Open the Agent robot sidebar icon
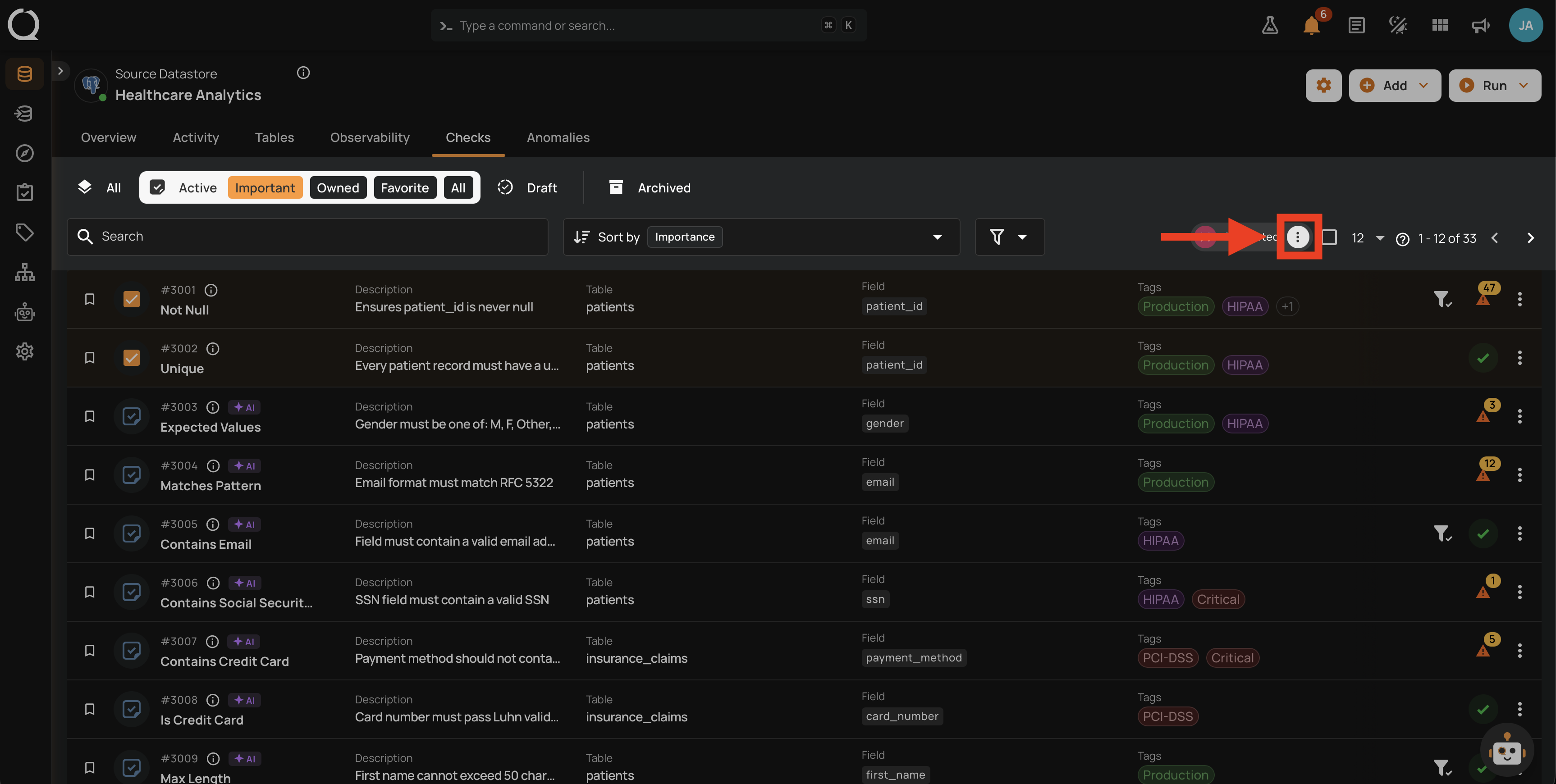This screenshot has height=784, width=1556. click(25, 312)
